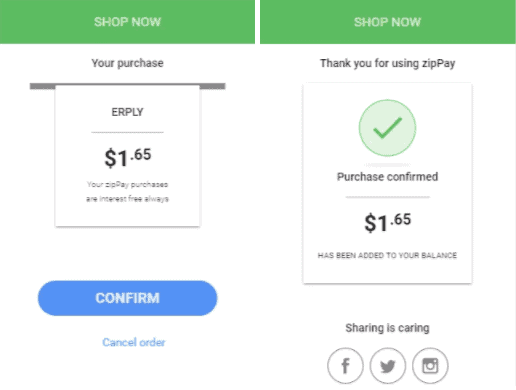The image size is (516, 390).
Task: Click the divider below Purchase confirmed
Action: pos(388,197)
